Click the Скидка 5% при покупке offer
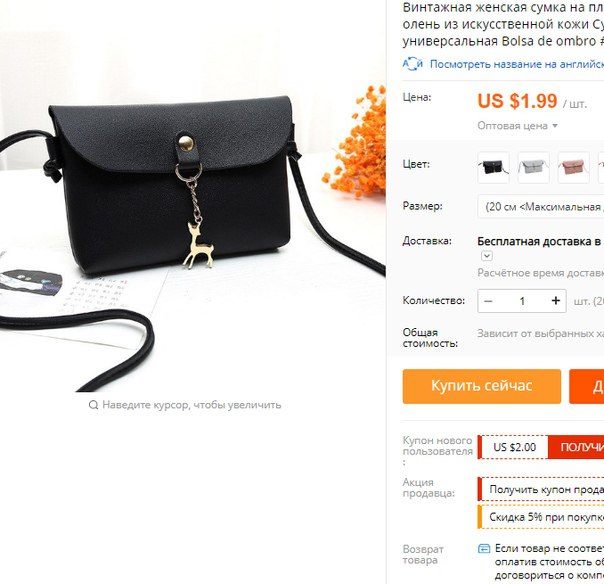604x584 pixels. click(x=541, y=517)
